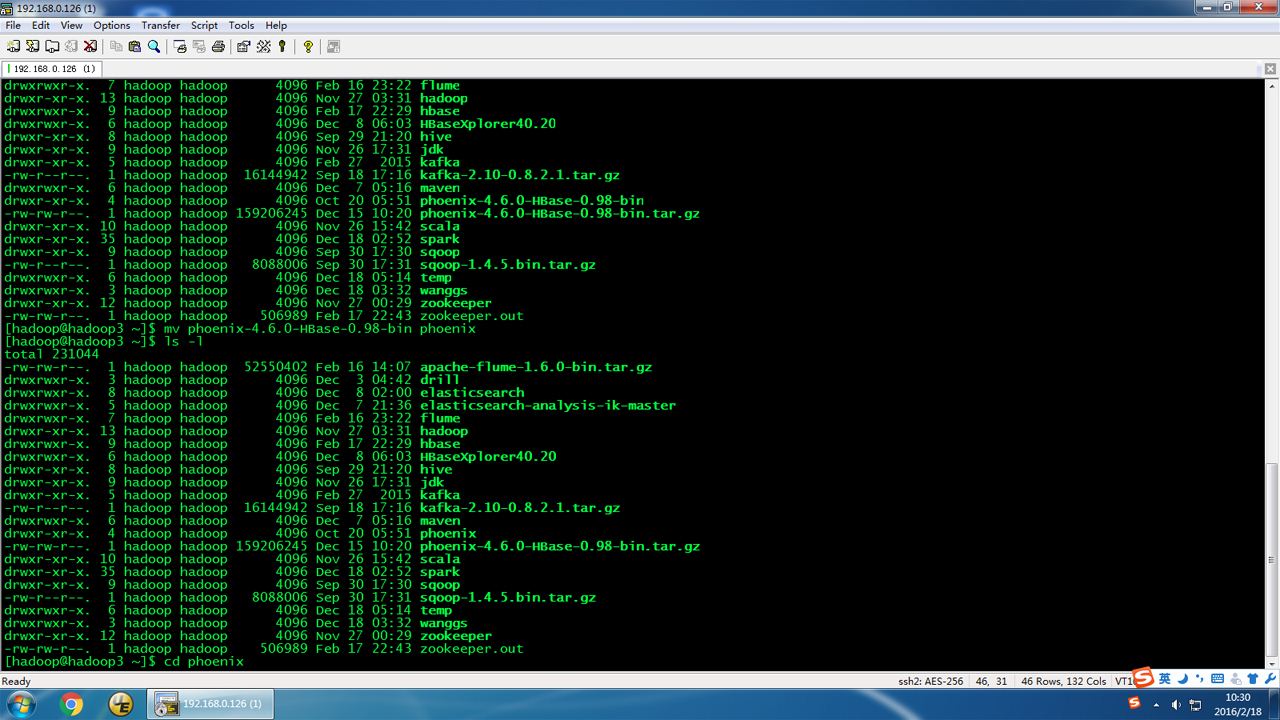Click the Print Selection toolbar icon
Screen dimensions: 1280x720
point(199,46)
